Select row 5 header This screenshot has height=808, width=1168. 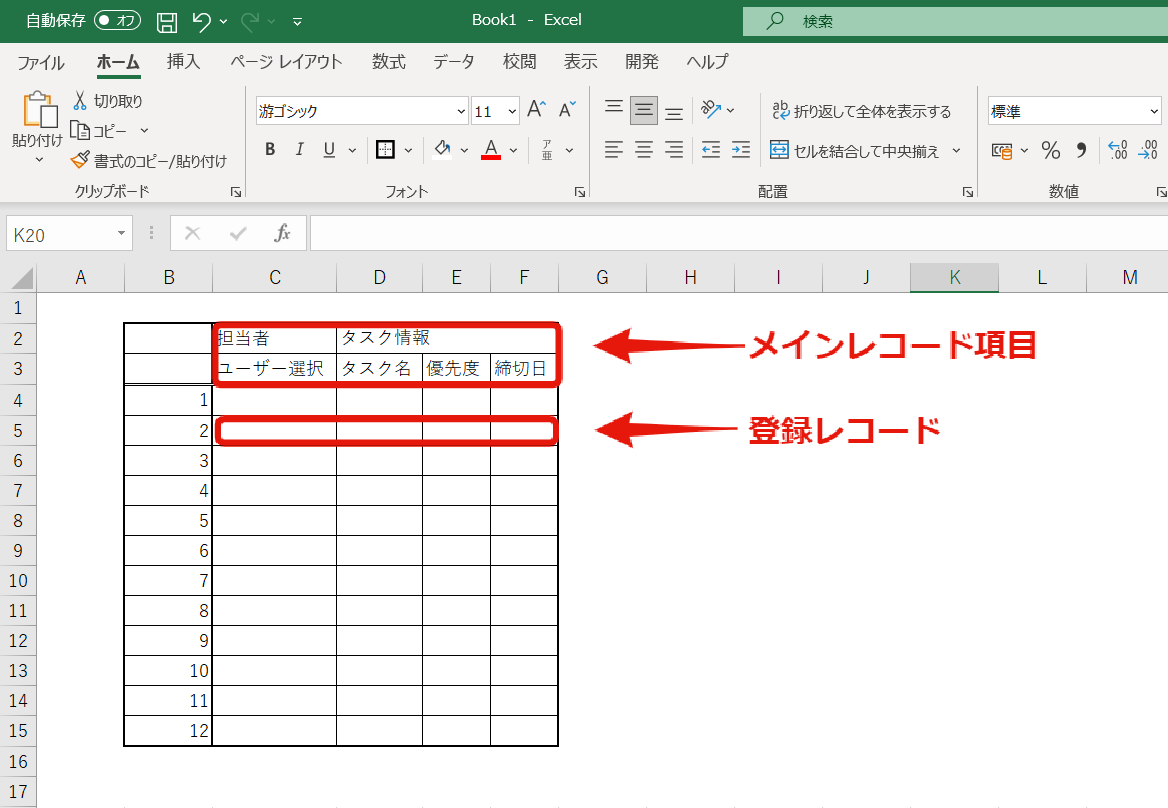click(18, 430)
